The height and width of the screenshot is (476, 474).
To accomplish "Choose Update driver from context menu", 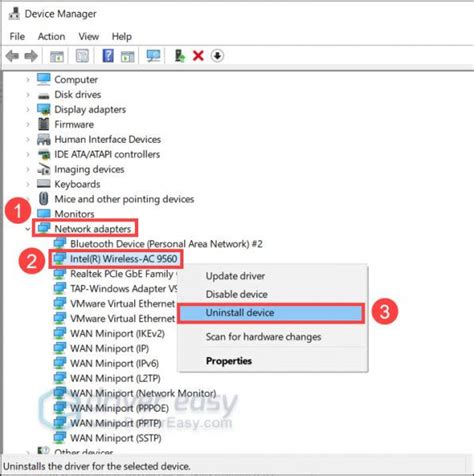I will pyautogui.click(x=235, y=276).
